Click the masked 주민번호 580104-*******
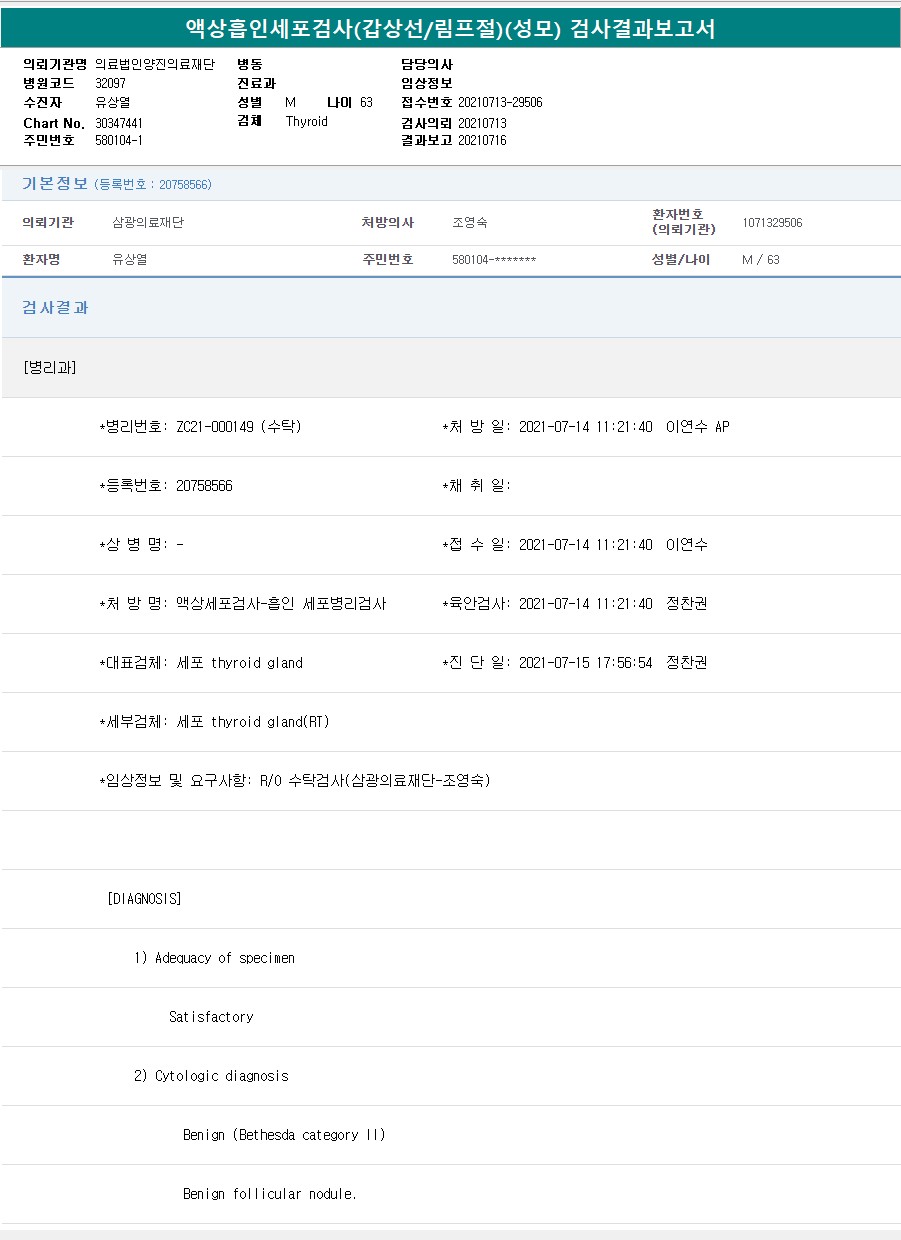 click(x=494, y=260)
